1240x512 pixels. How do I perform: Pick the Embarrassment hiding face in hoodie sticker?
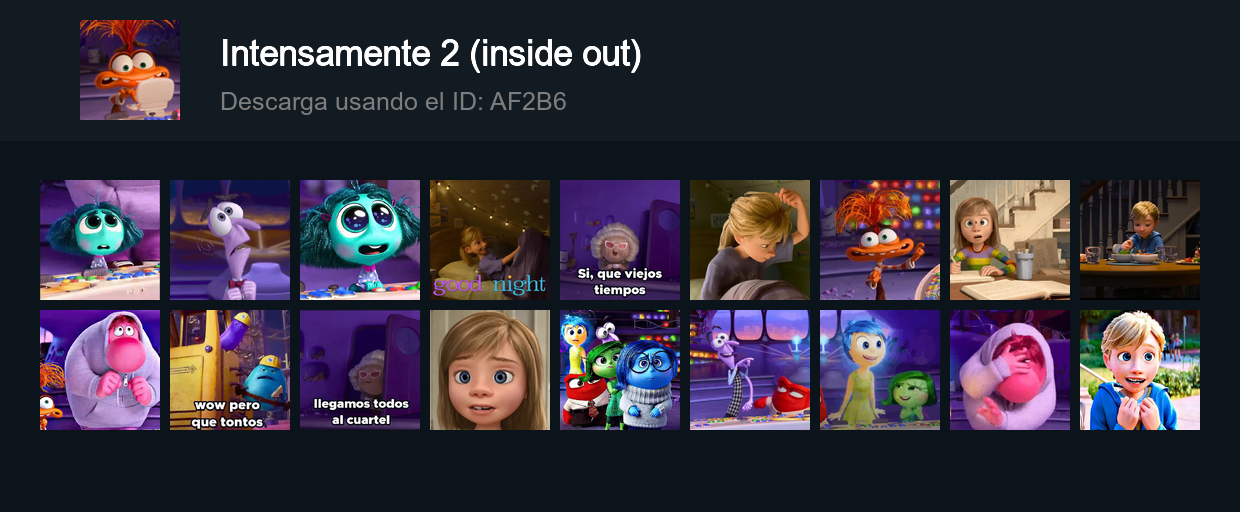coord(1010,370)
